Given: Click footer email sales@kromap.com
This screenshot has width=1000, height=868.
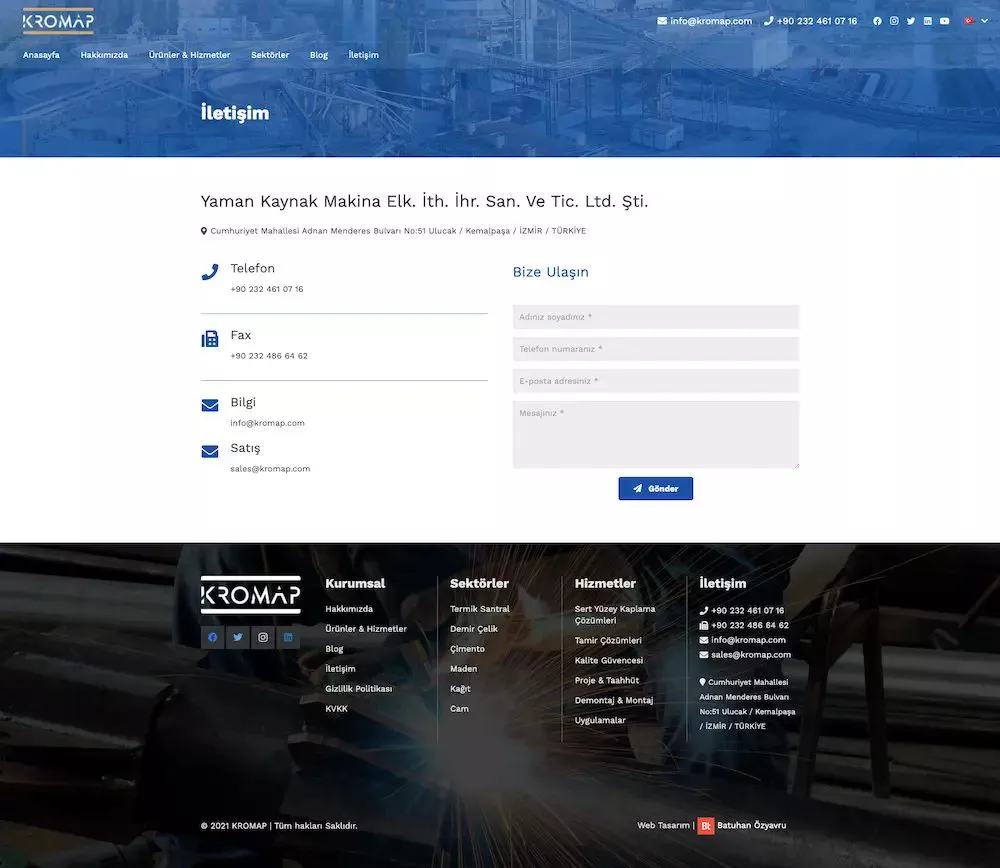Looking at the screenshot, I should click(751, 655).
